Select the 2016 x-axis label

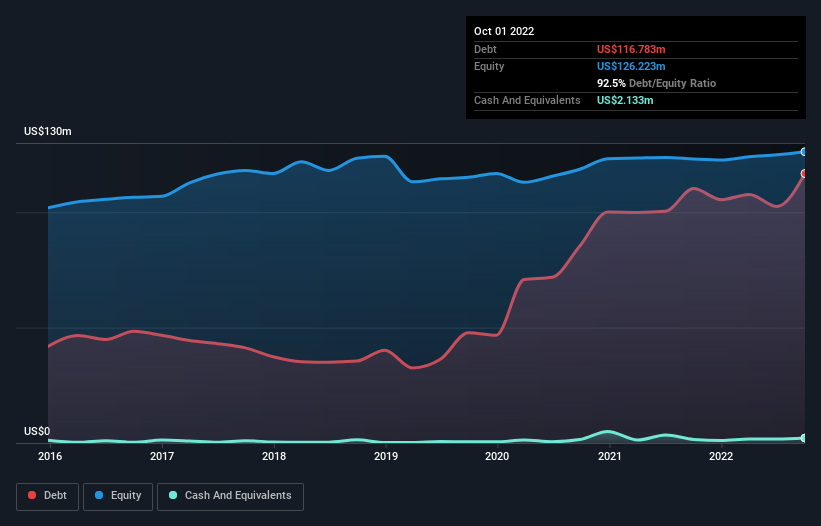pos(50,456)
